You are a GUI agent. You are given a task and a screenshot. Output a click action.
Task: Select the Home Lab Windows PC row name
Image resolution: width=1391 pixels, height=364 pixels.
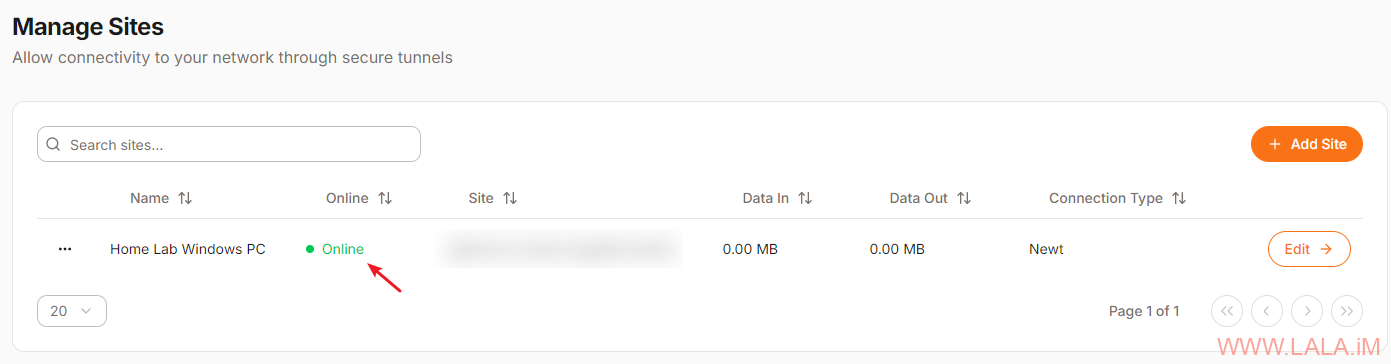(x=188, y=249)
